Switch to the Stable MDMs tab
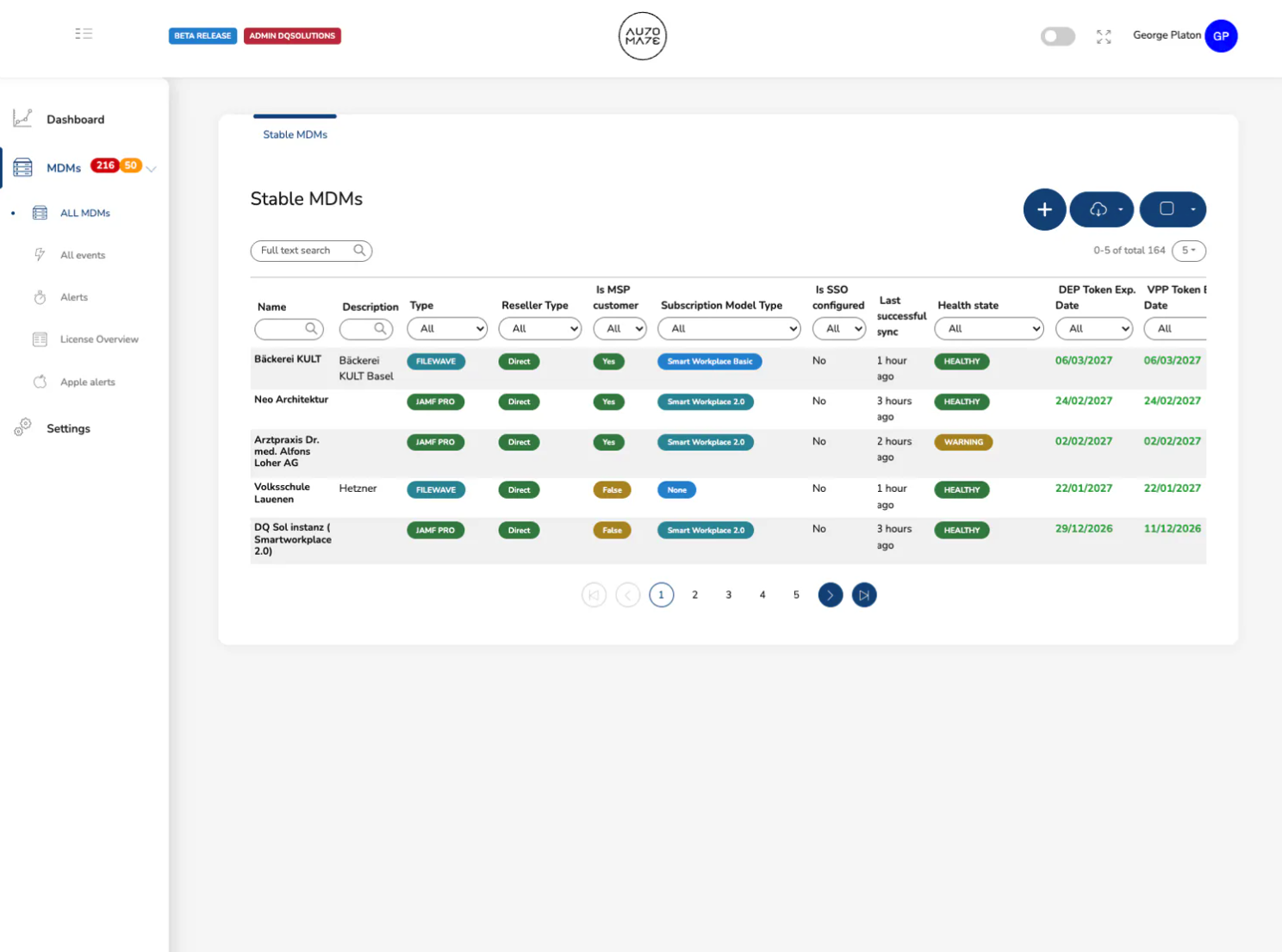Image resolution: width=1282 pixels, height=952 pixels. [x=295, y=134]
